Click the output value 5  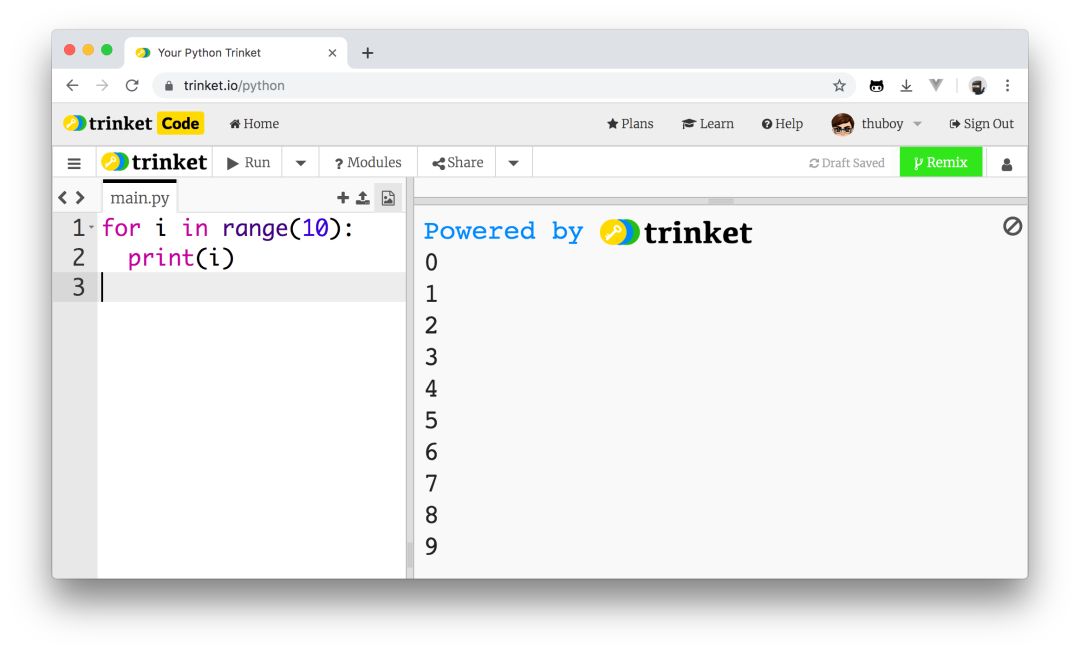point(431,420)
